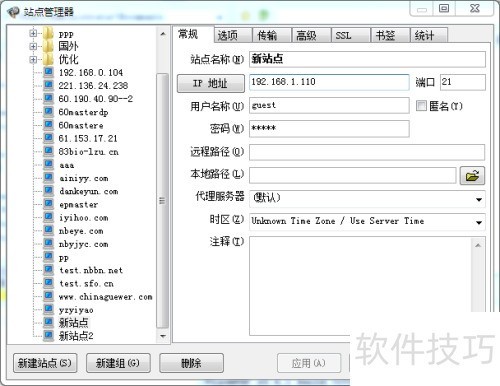The width and height of the screenshot is (500, 386).
Task: Click the site list scrollbar thumb
Action: 162,200
